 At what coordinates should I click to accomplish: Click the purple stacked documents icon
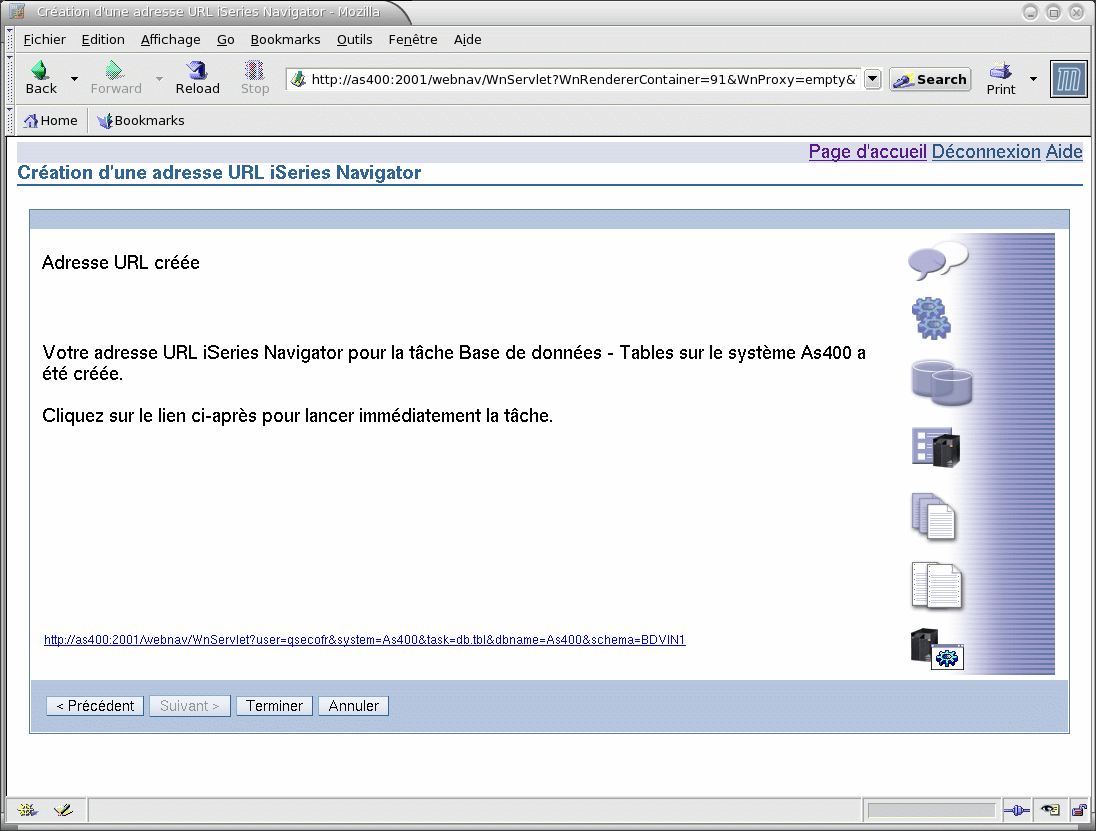click(933, 516)
